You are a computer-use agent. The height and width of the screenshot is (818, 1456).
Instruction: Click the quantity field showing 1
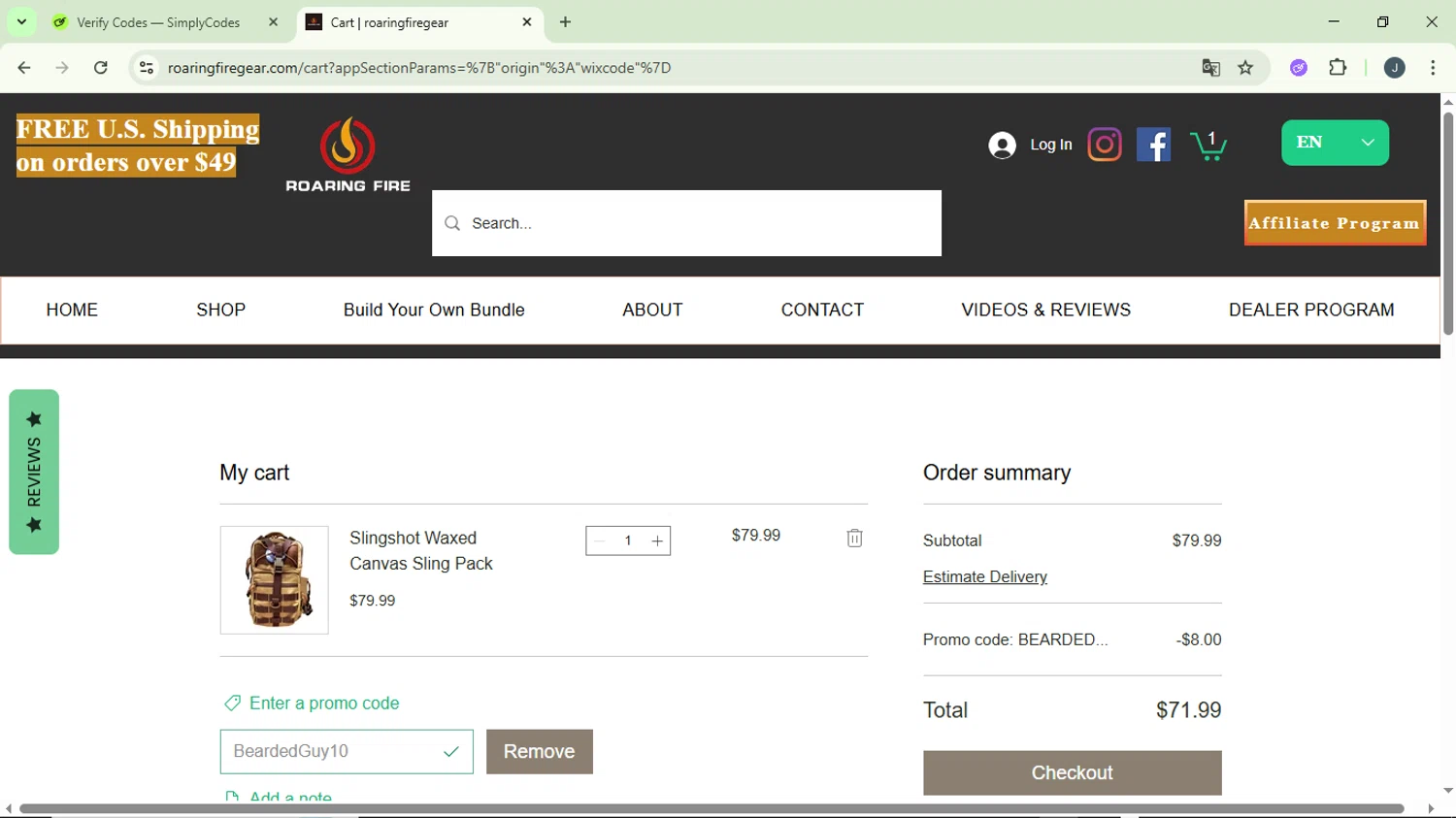(628, 541)
